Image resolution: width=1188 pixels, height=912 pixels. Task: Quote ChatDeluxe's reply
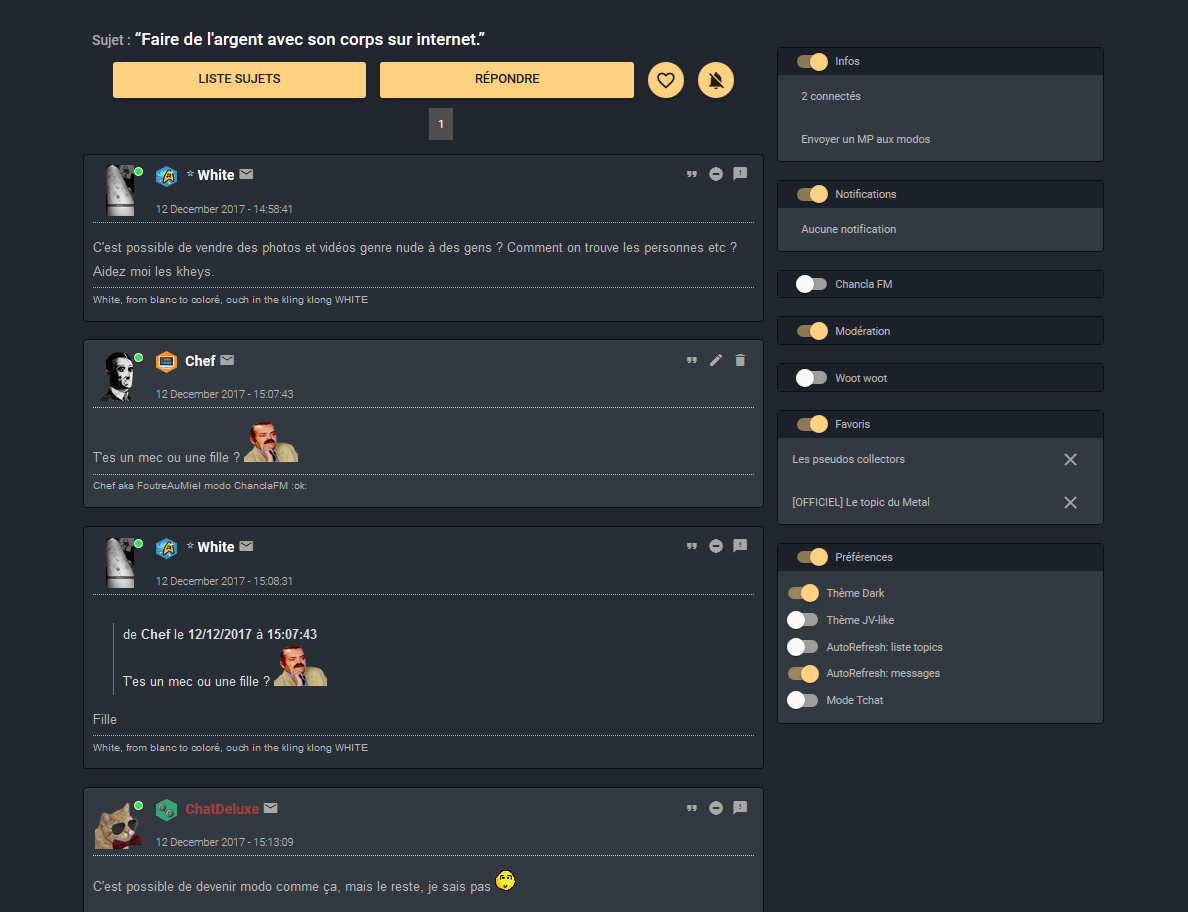(692, 808)
